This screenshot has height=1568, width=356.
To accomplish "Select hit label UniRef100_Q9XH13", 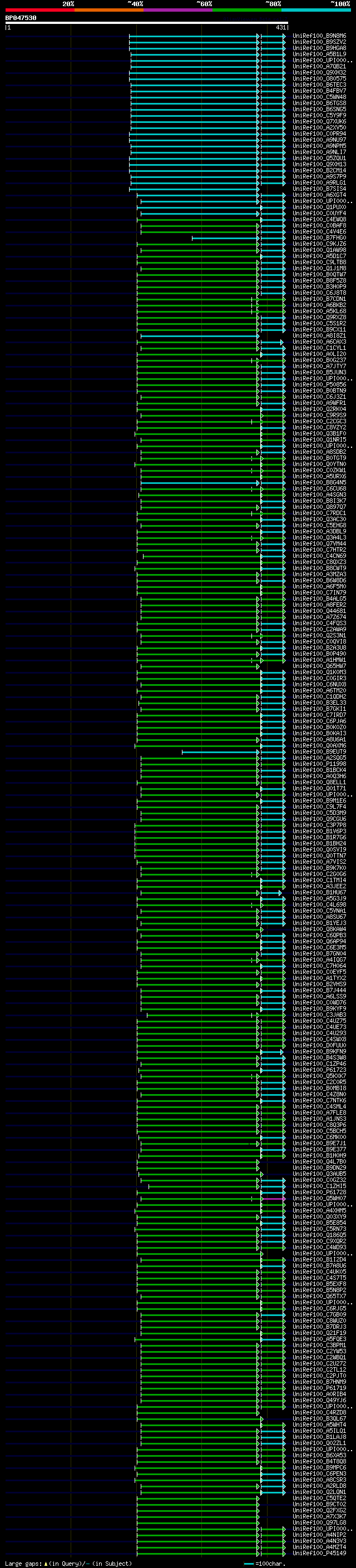I will pyautogui.click(x=319, y=164).
